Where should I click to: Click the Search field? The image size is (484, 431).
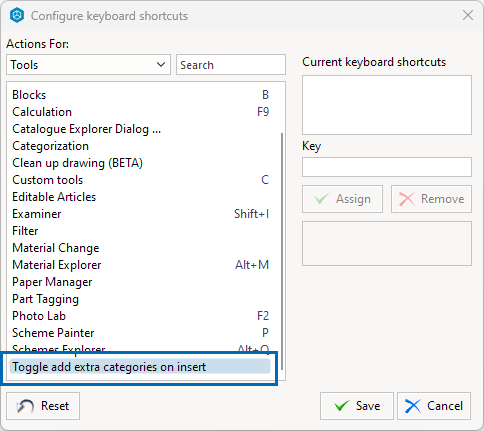click(231, 65)
